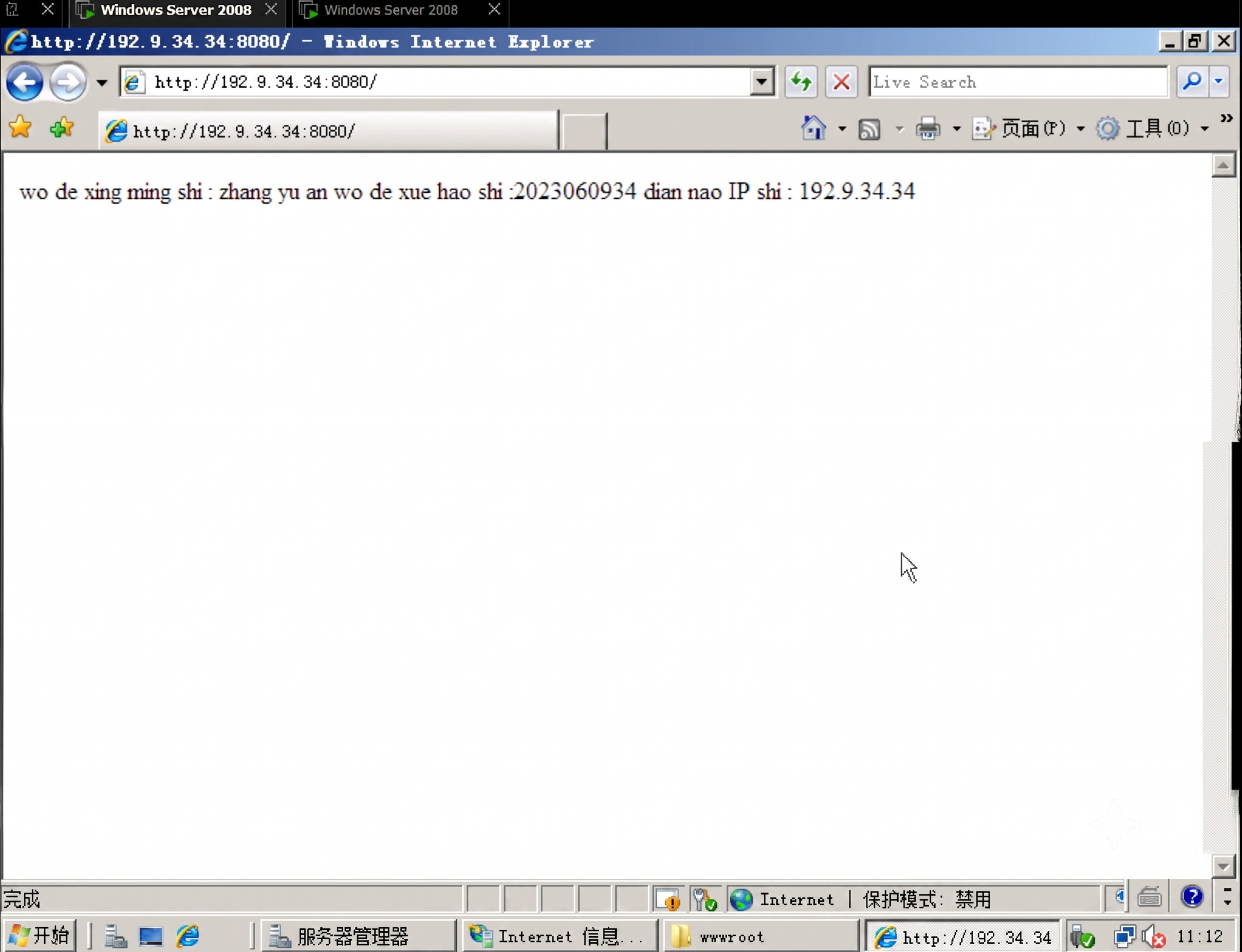The width and height of the screenshot is (1242, 952).
Task: Open the 开始 Start menu
Action: point(40,936)
